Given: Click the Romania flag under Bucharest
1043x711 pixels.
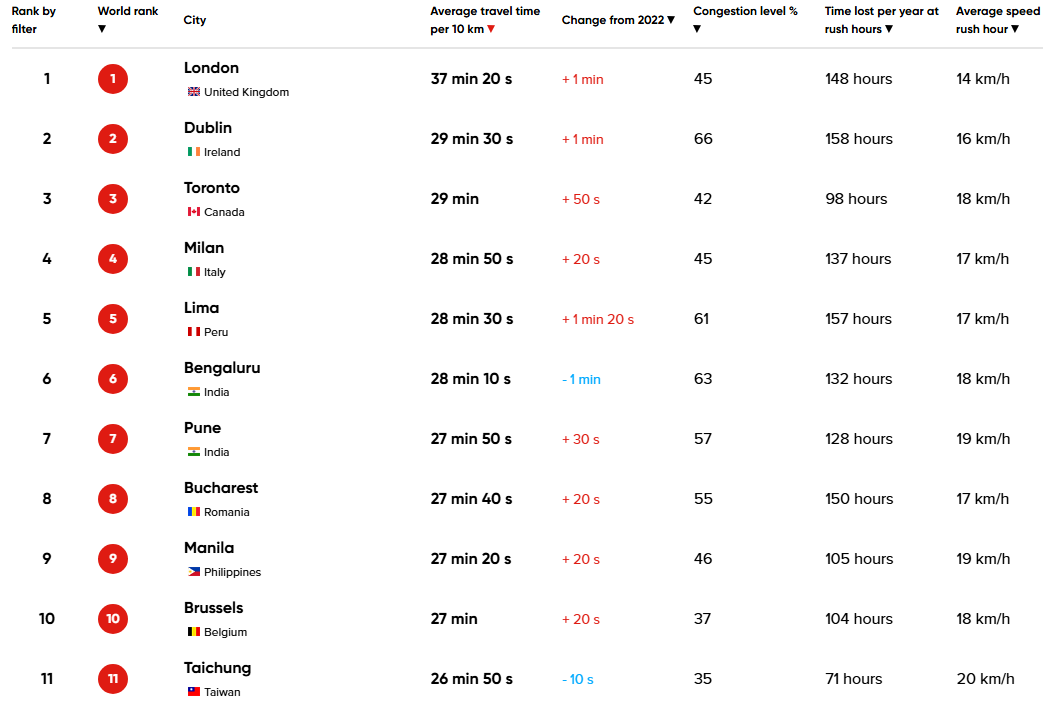Looking at the screenshot, I should tap(194, 512).
